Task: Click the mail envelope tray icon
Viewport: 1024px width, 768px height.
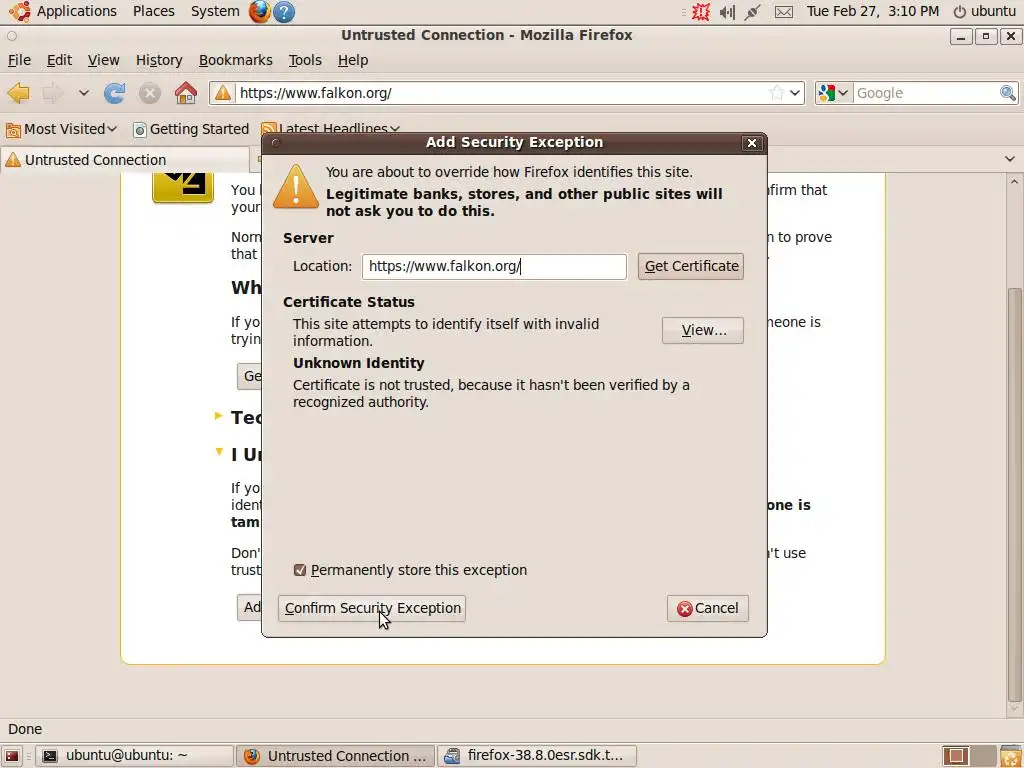Action: pos(784,12)
